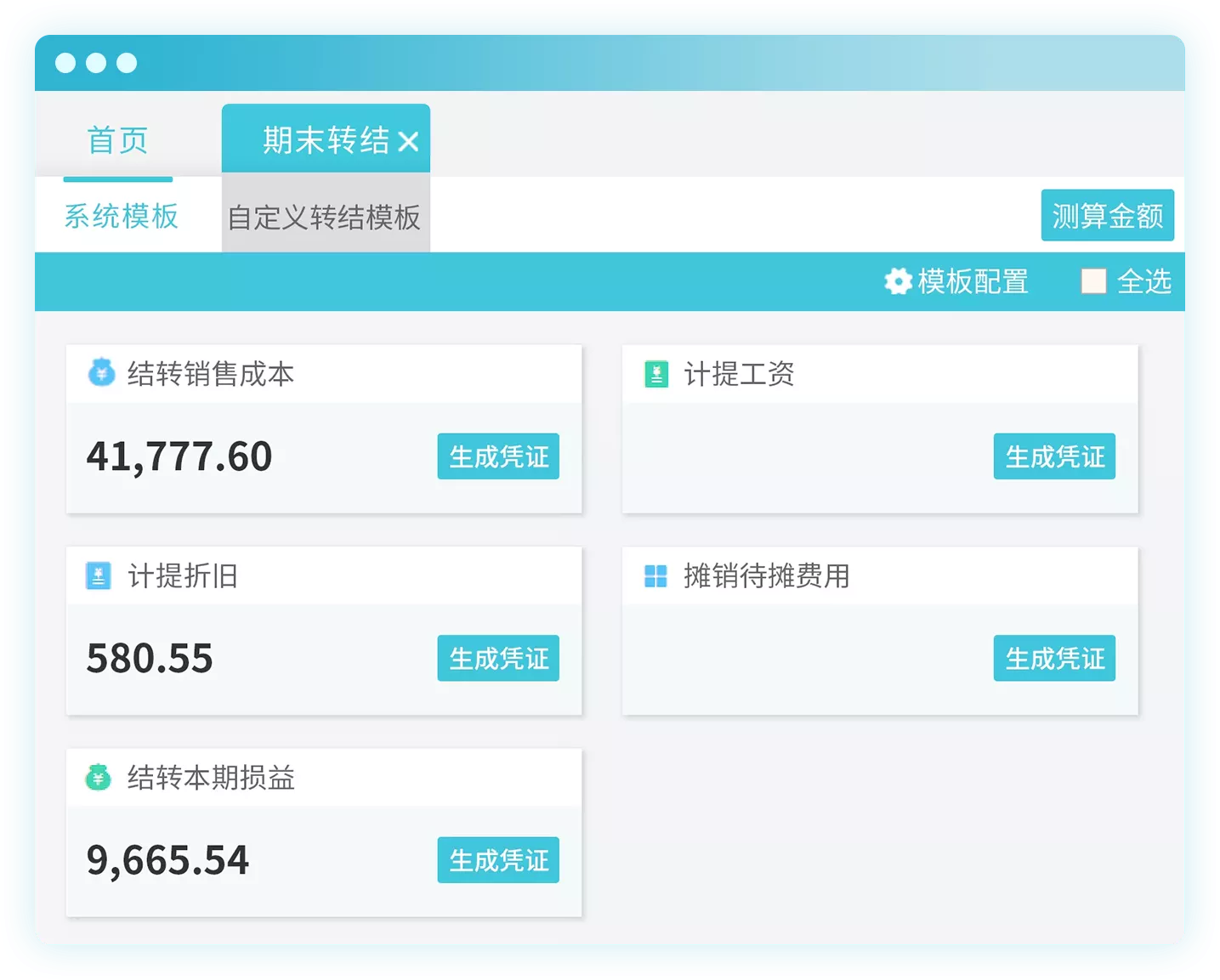
Task: Click the grid icon for 摊销待摊费用
Action: click(x=655, y=576)
